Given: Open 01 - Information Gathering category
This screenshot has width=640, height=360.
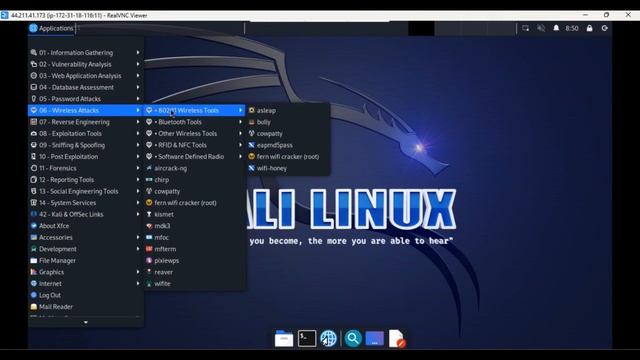Looking at the screenshot, I should click(86, 53).
